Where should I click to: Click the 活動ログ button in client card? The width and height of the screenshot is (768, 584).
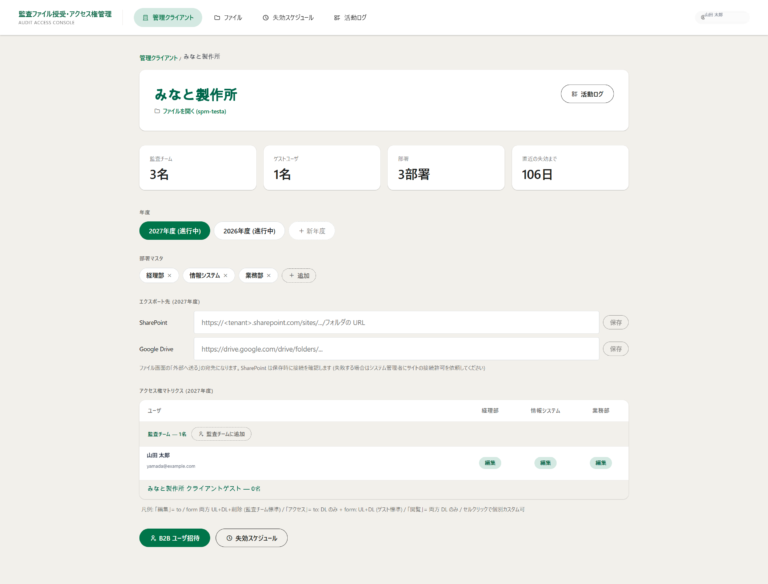587,94
